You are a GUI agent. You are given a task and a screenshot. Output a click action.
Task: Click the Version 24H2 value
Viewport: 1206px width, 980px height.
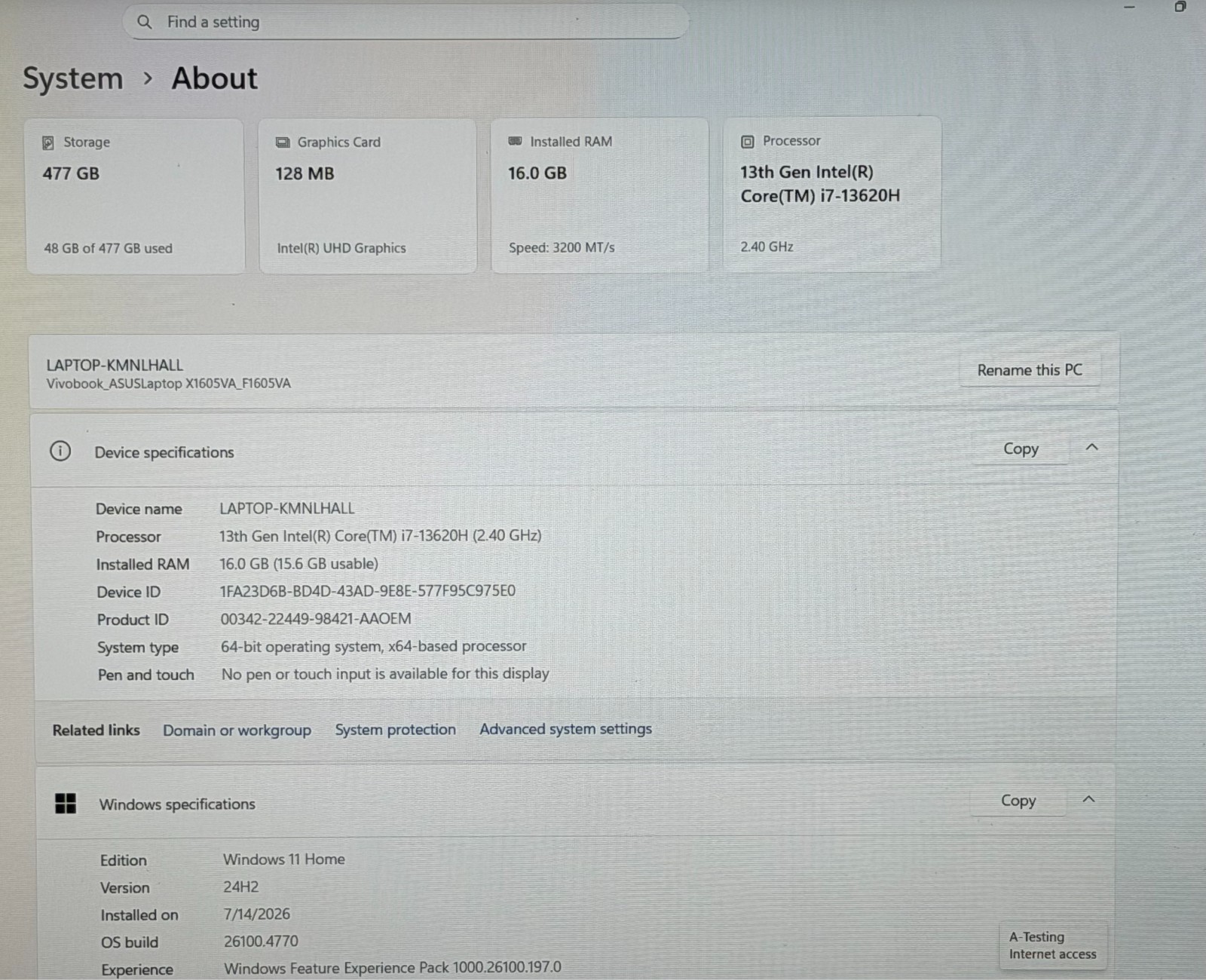pos(240,887)
